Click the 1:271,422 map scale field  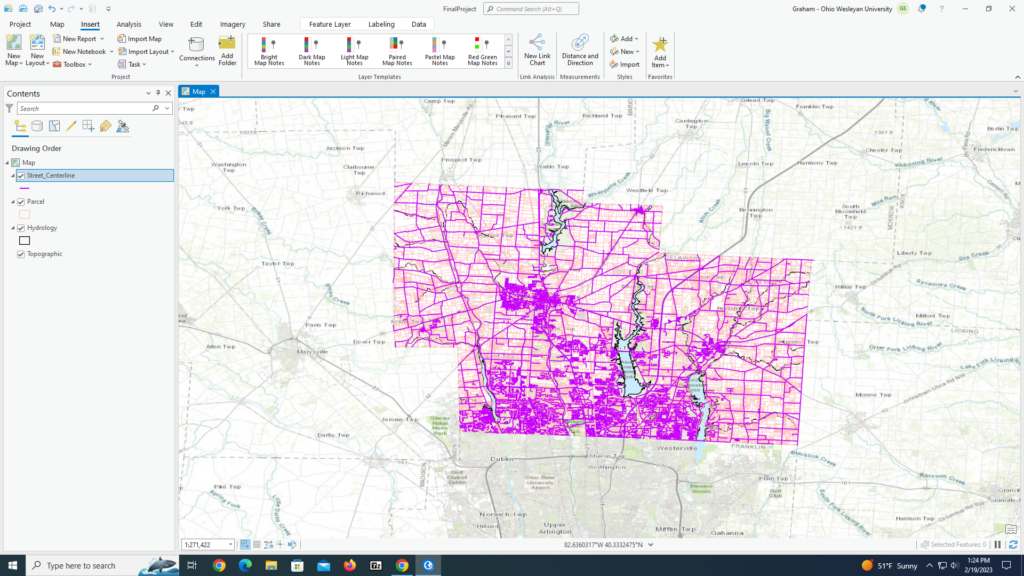(200, 543)
